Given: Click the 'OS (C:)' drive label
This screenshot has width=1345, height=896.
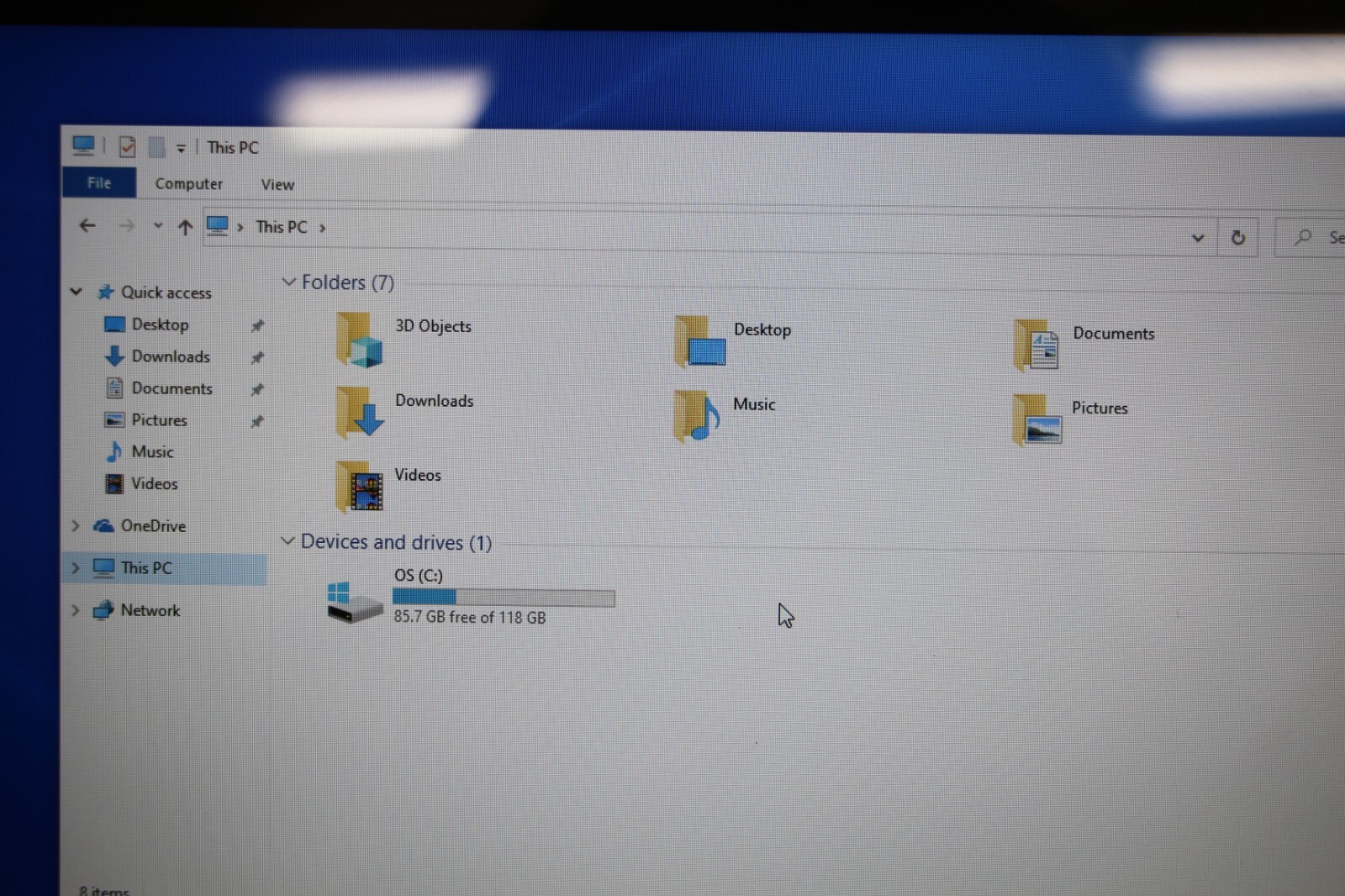Looking at the screenshot, I should 418,576.
